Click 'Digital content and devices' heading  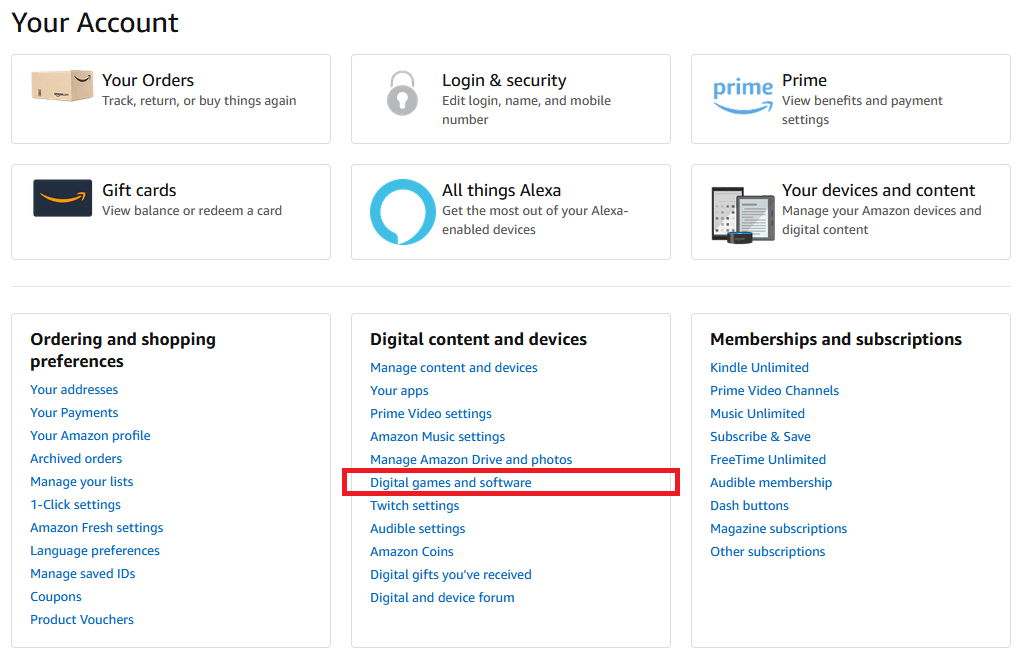(x=478, y=340)
